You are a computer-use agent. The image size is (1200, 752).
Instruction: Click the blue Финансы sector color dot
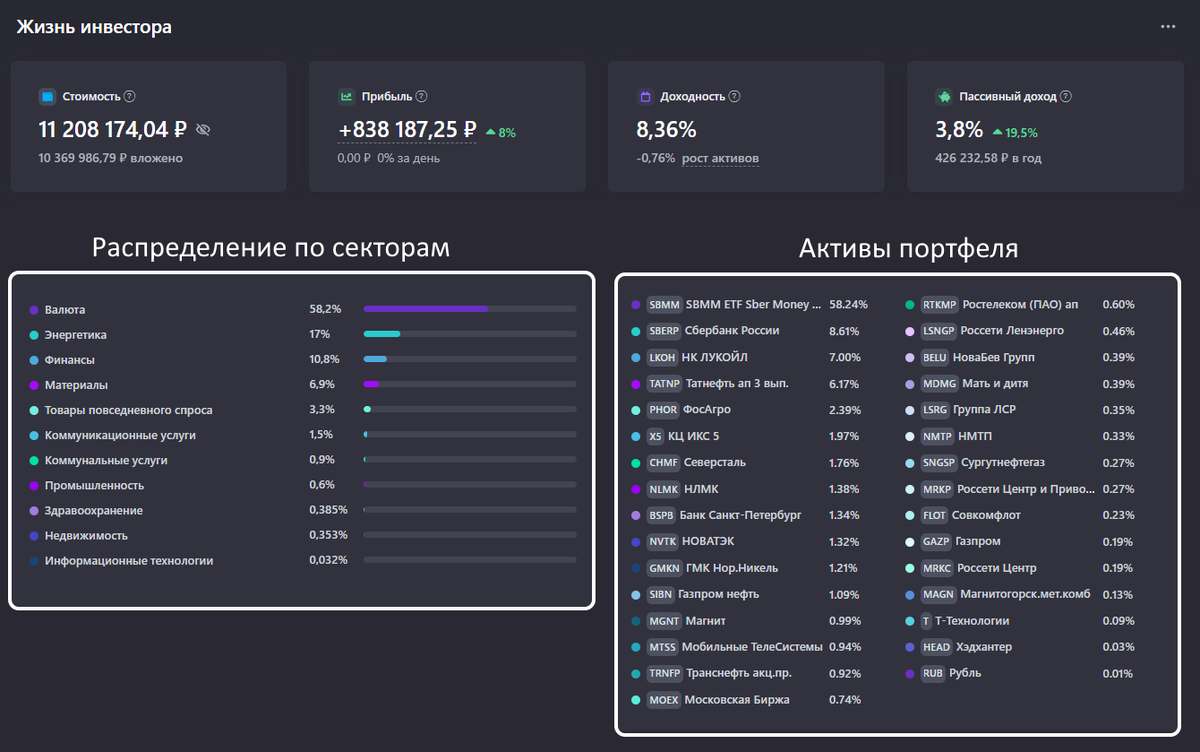click(34, 360)
